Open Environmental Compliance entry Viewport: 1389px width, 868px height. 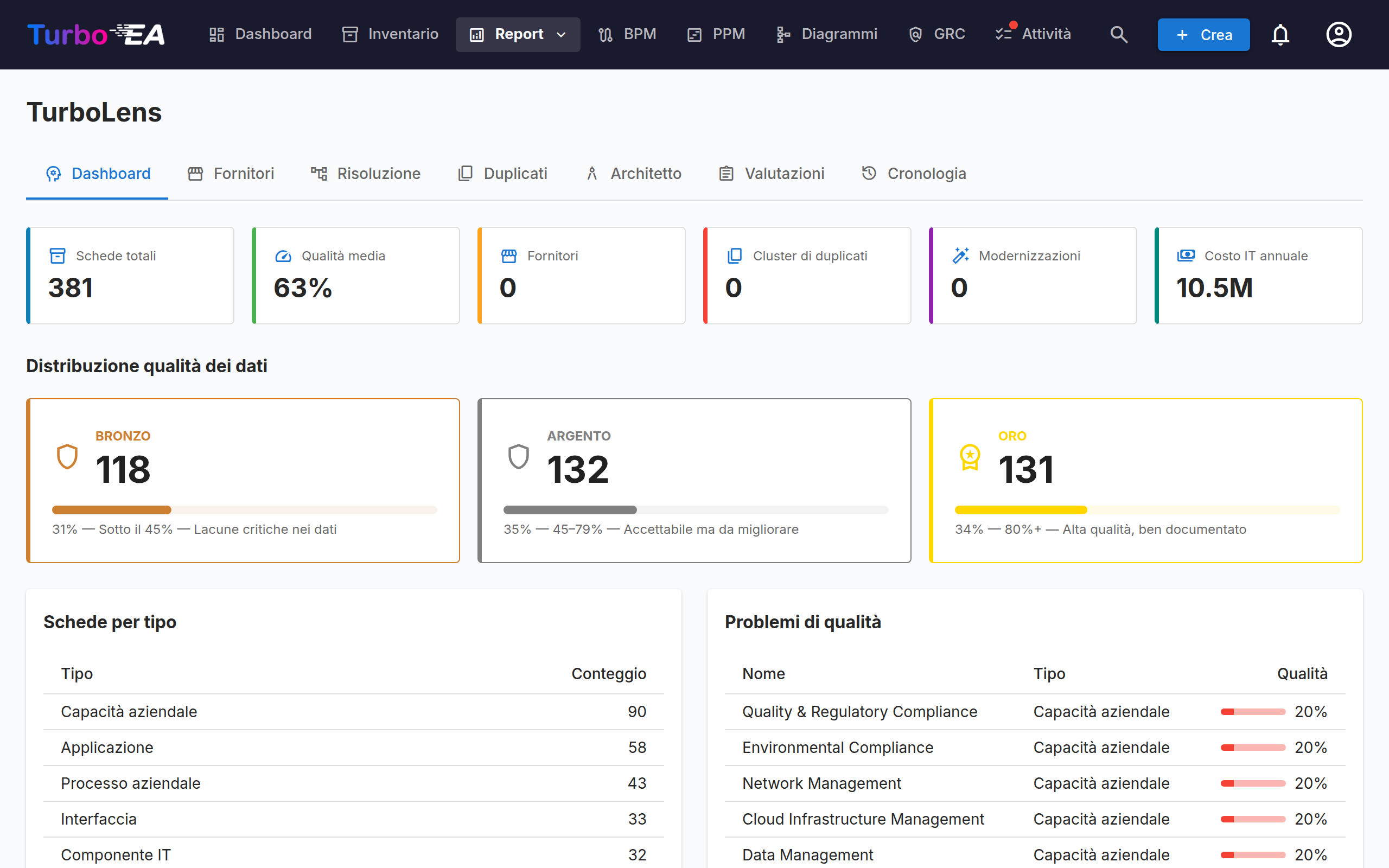click(1035, 748)
